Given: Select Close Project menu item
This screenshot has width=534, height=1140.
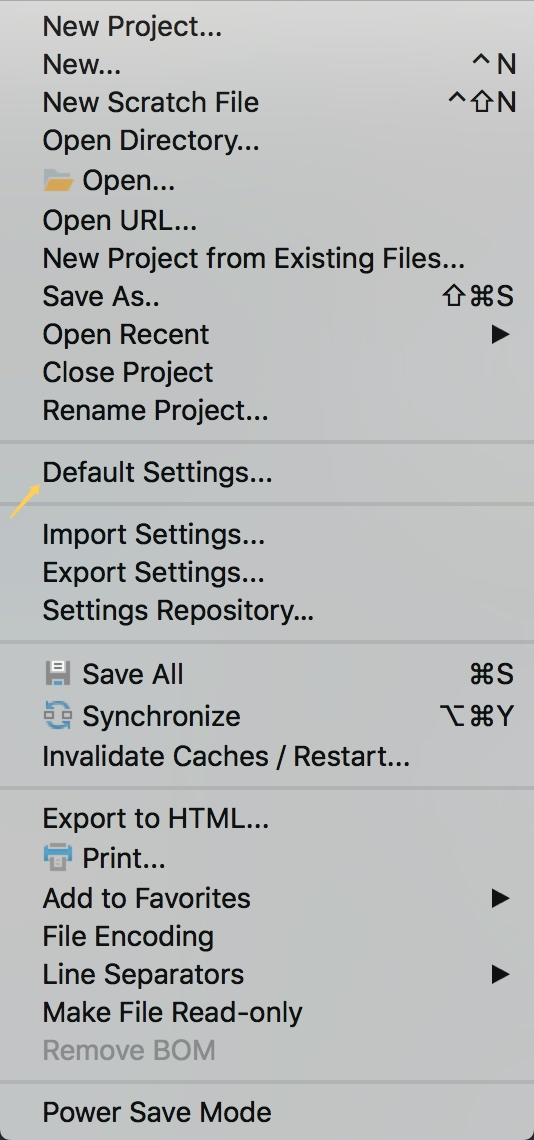Looking at the screenshot, I should [267, 372].
